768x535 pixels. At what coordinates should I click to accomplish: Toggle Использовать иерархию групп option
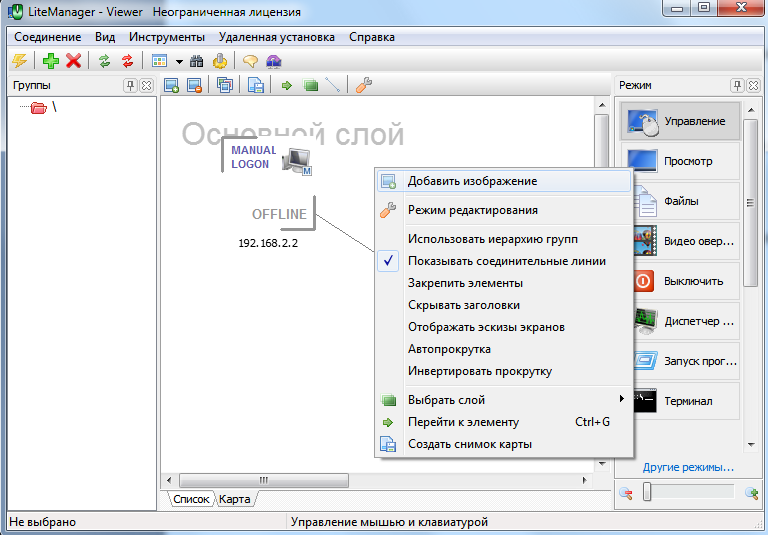(x=504, y=239)
